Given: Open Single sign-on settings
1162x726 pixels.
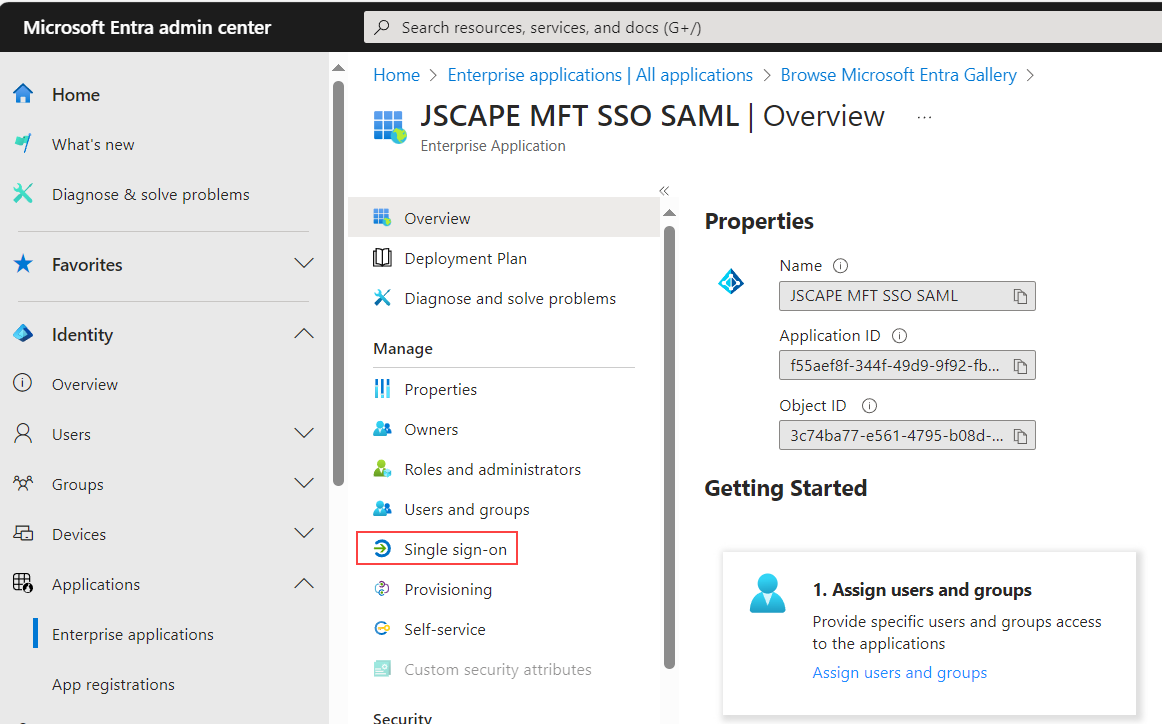Looking at the screenshot, I should (451, 548).
